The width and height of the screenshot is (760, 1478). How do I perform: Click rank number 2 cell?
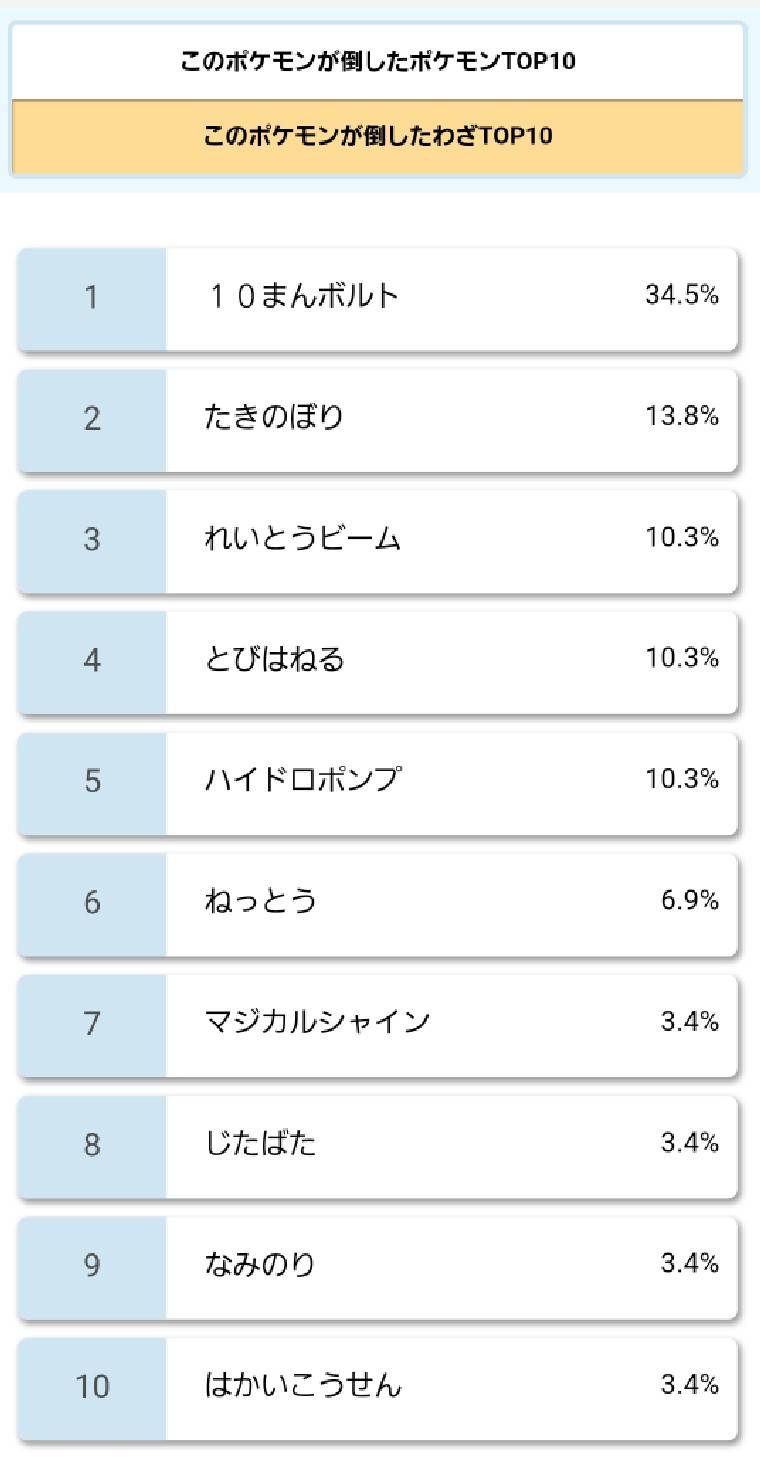92,420
